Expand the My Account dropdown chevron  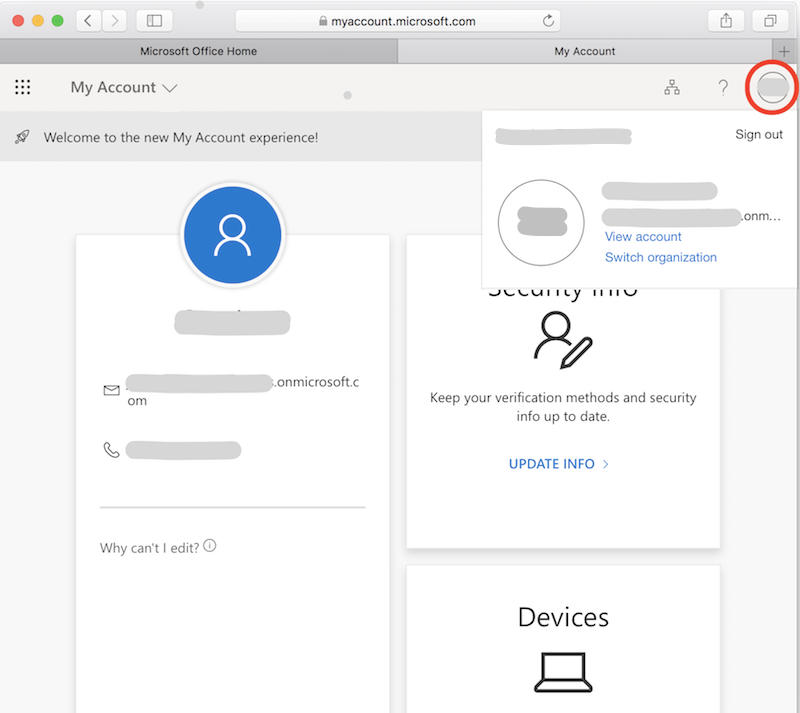[170, 88]
